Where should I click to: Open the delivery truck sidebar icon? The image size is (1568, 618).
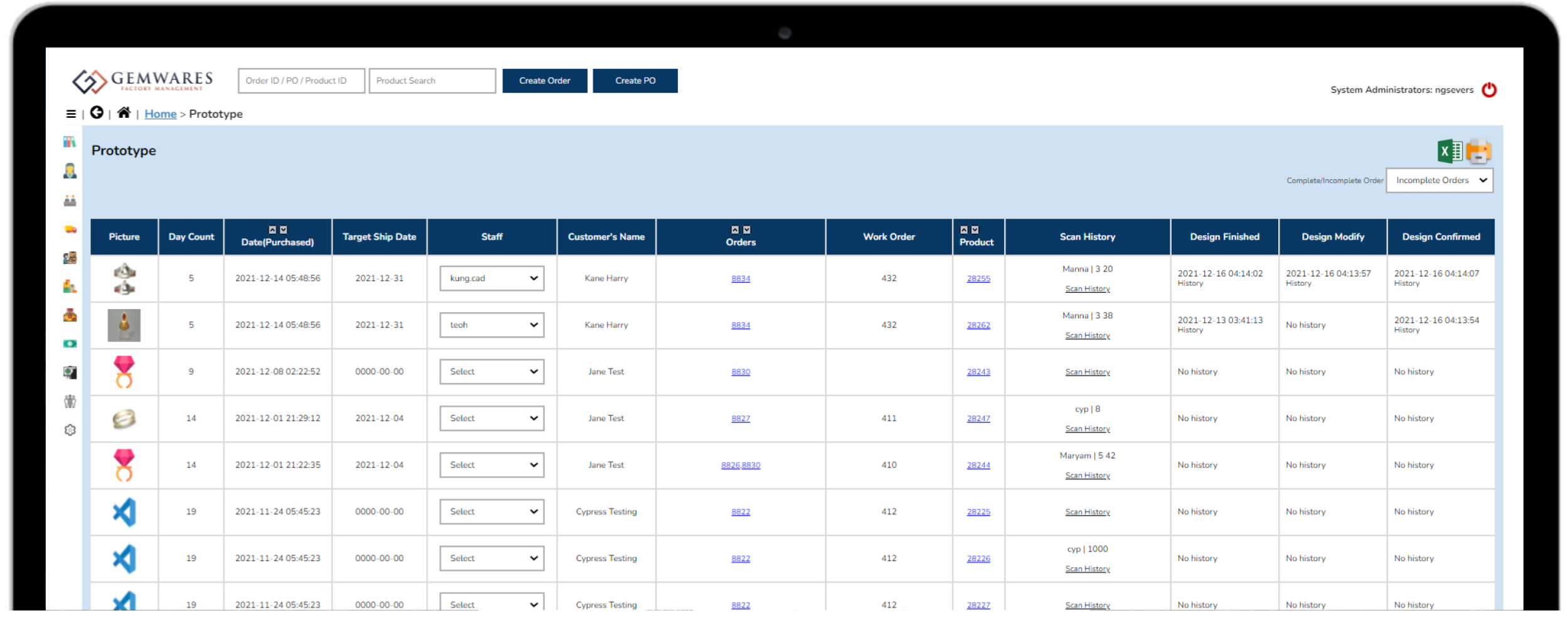pyautogui.click(x=70, y=229)
